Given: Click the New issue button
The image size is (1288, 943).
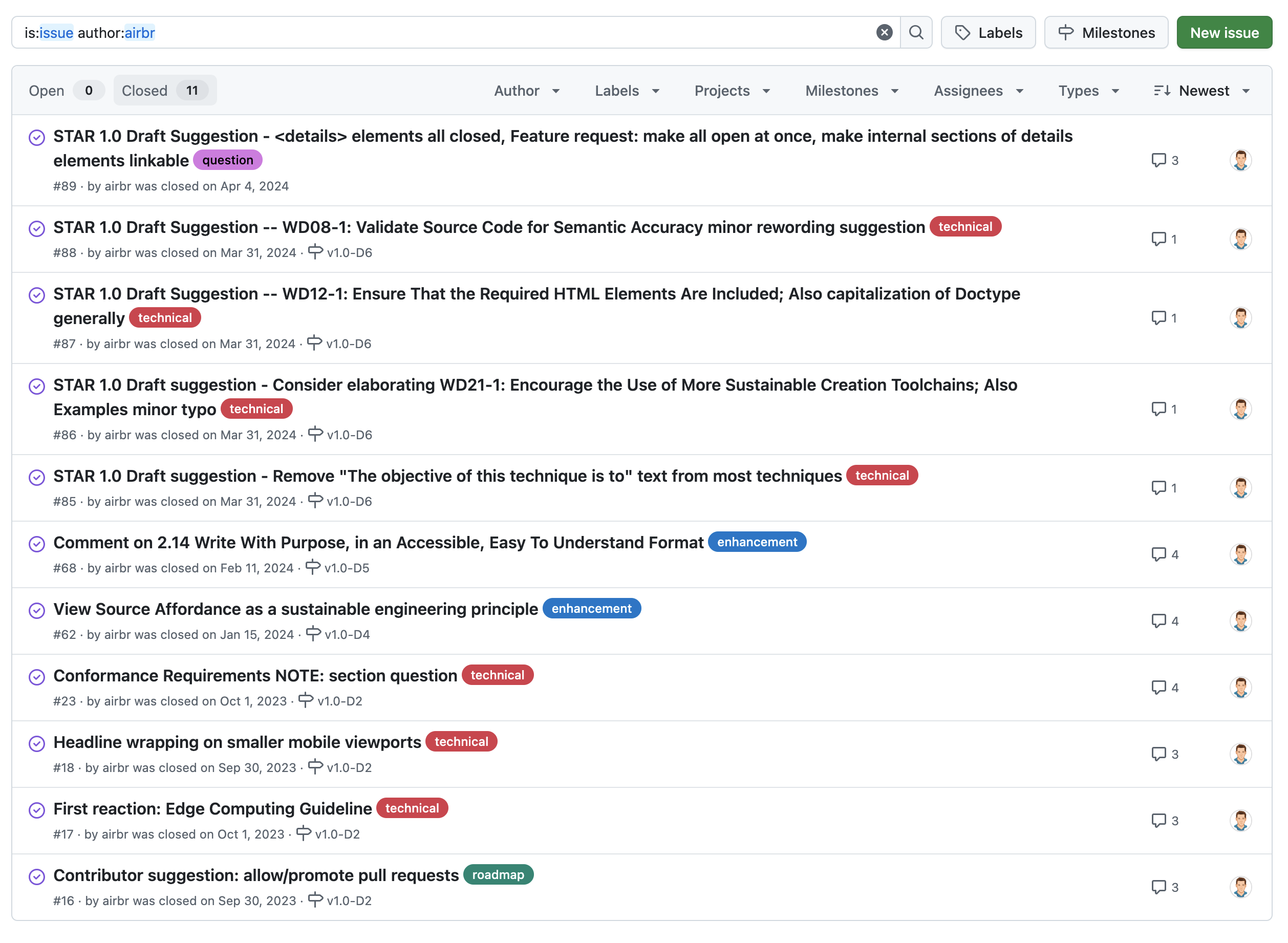Looking at the screenshot, I should click(1223, 33).
